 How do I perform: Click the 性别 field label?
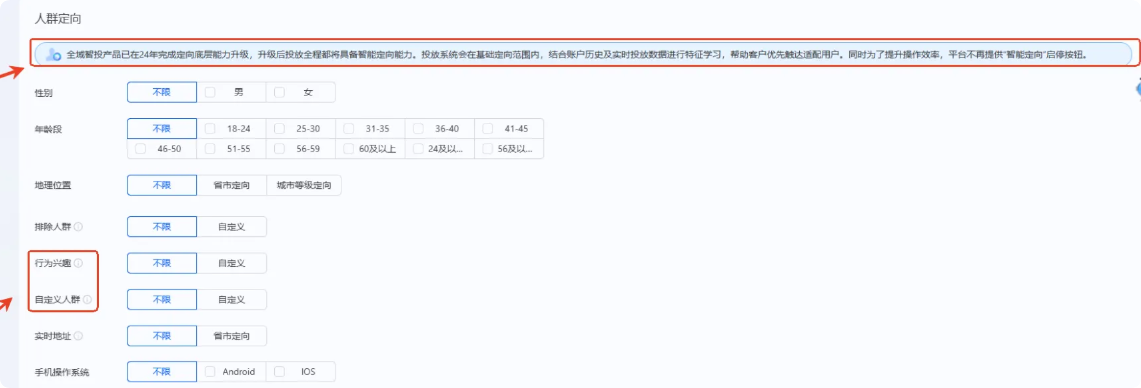44,92
